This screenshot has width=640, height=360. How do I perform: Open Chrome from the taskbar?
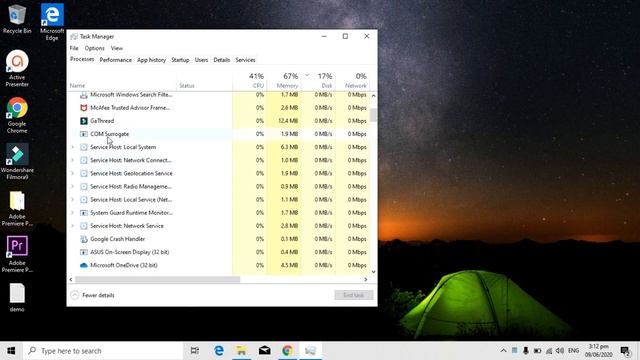(x=287, y=351)
